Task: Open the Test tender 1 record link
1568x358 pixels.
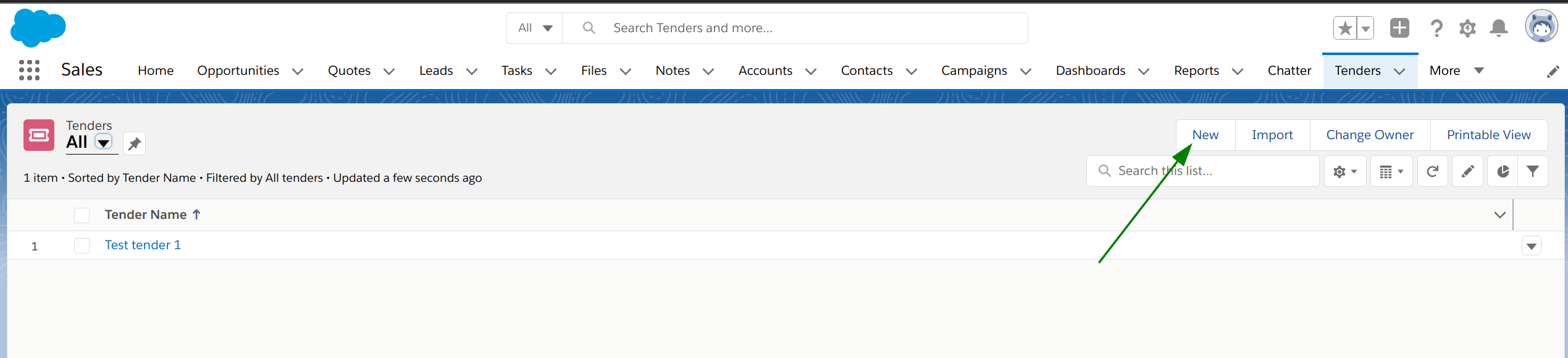Action: [x=142, y=245]
